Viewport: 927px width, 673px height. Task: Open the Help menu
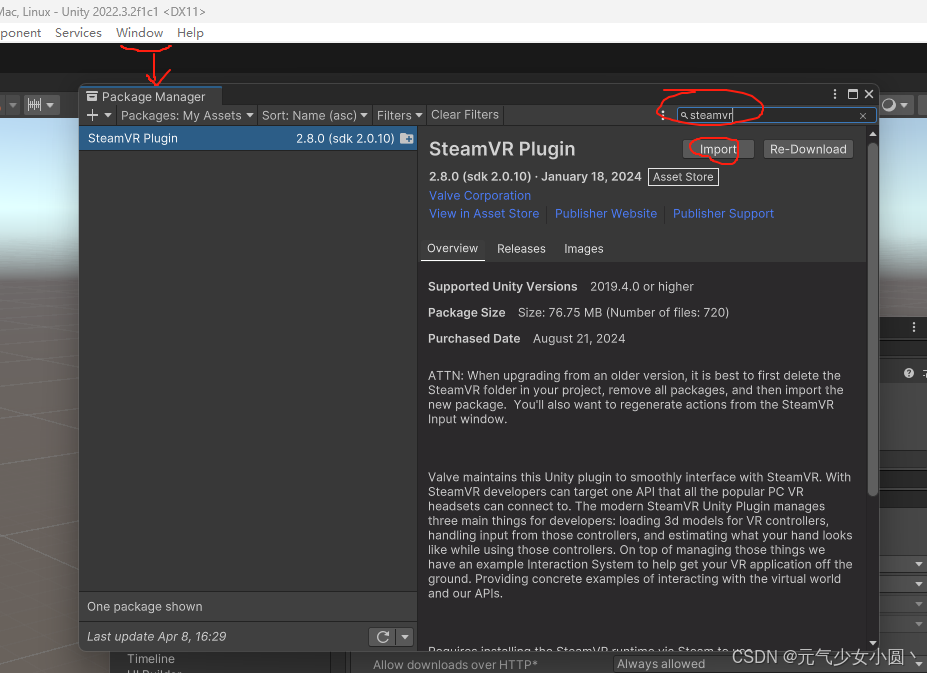190,33
